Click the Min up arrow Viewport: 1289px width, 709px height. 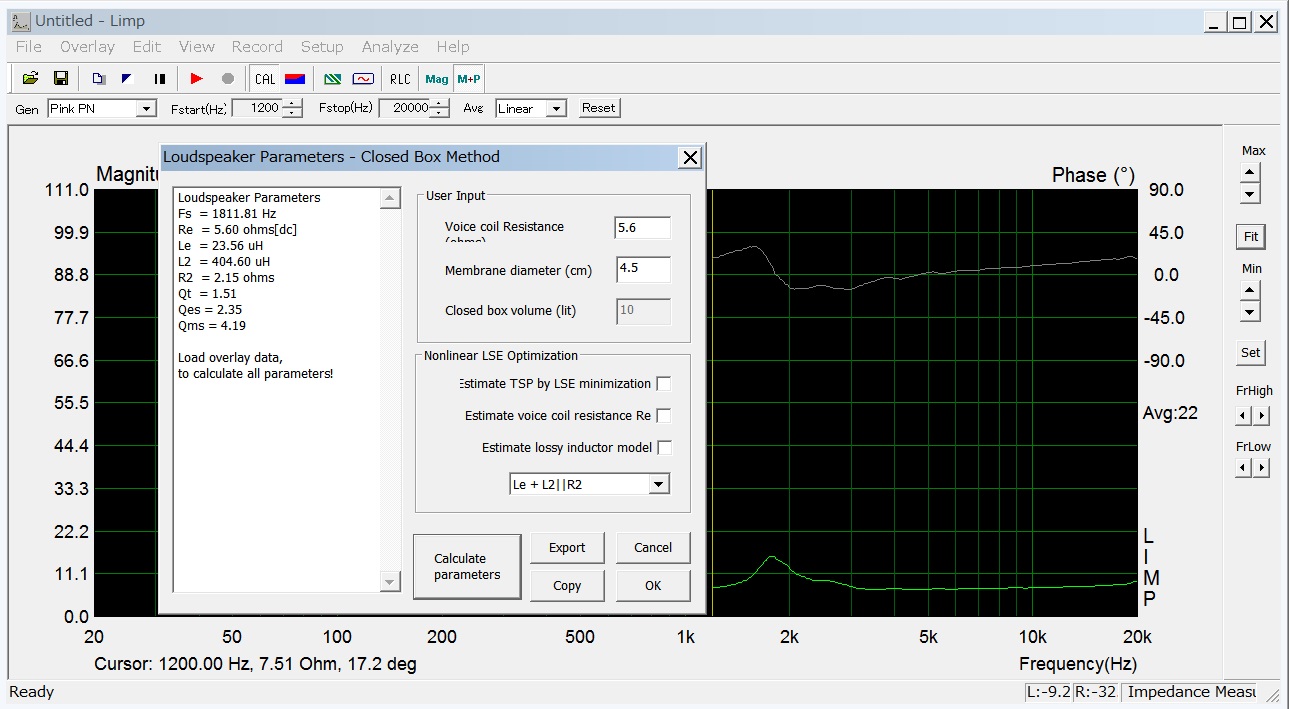pos(1250,290)
